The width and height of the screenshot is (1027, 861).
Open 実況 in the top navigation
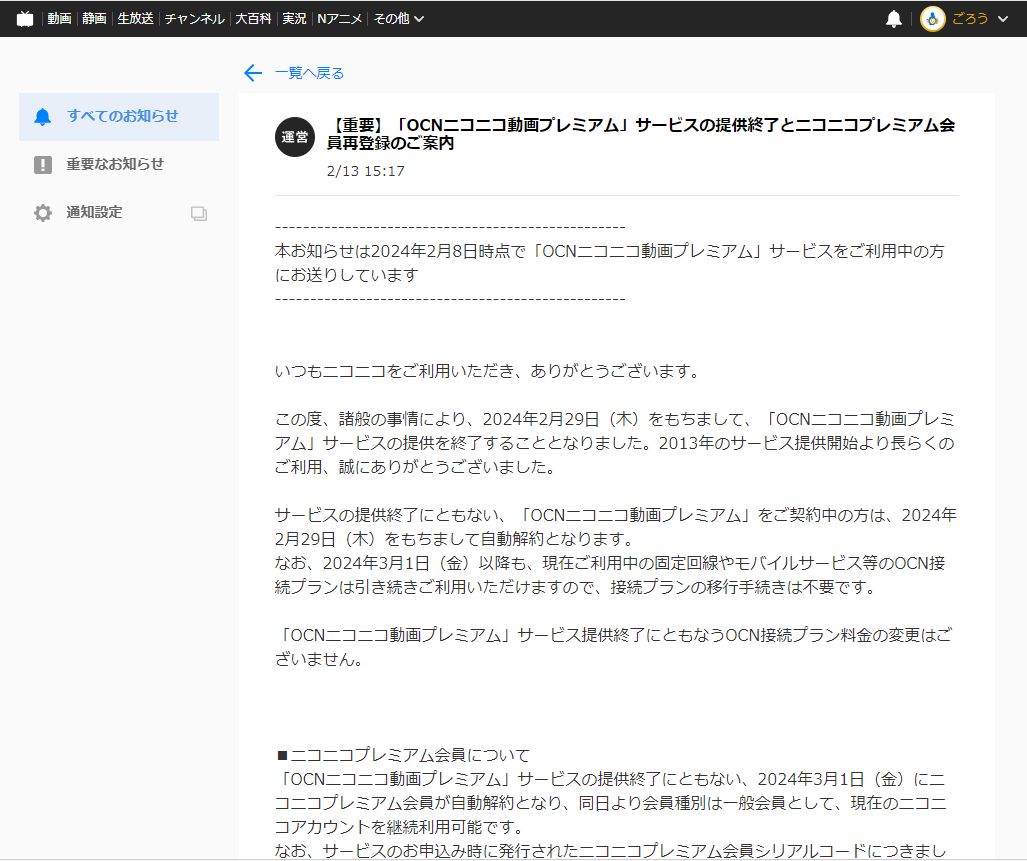coord(294,19)
